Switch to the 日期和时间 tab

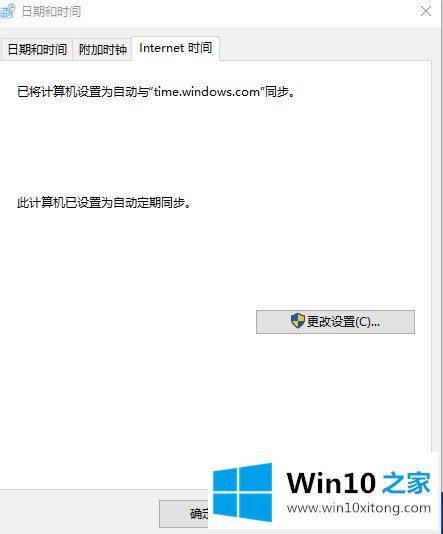pos(37,50)
